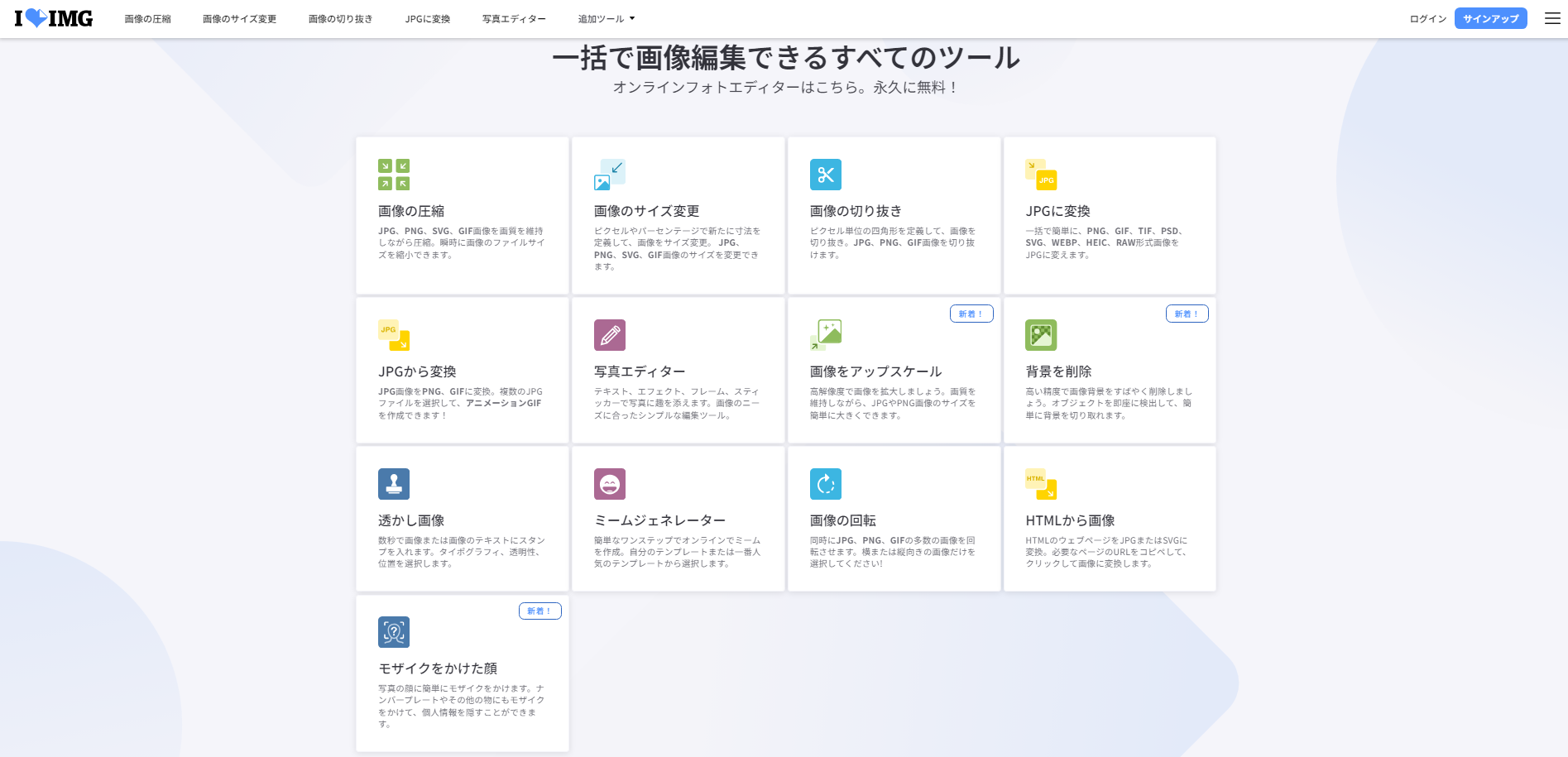Viewport: 1568px width, 757px height.
Task: Expand the 追加ツール dropdown in navigation bar
Action: (606, 19)
